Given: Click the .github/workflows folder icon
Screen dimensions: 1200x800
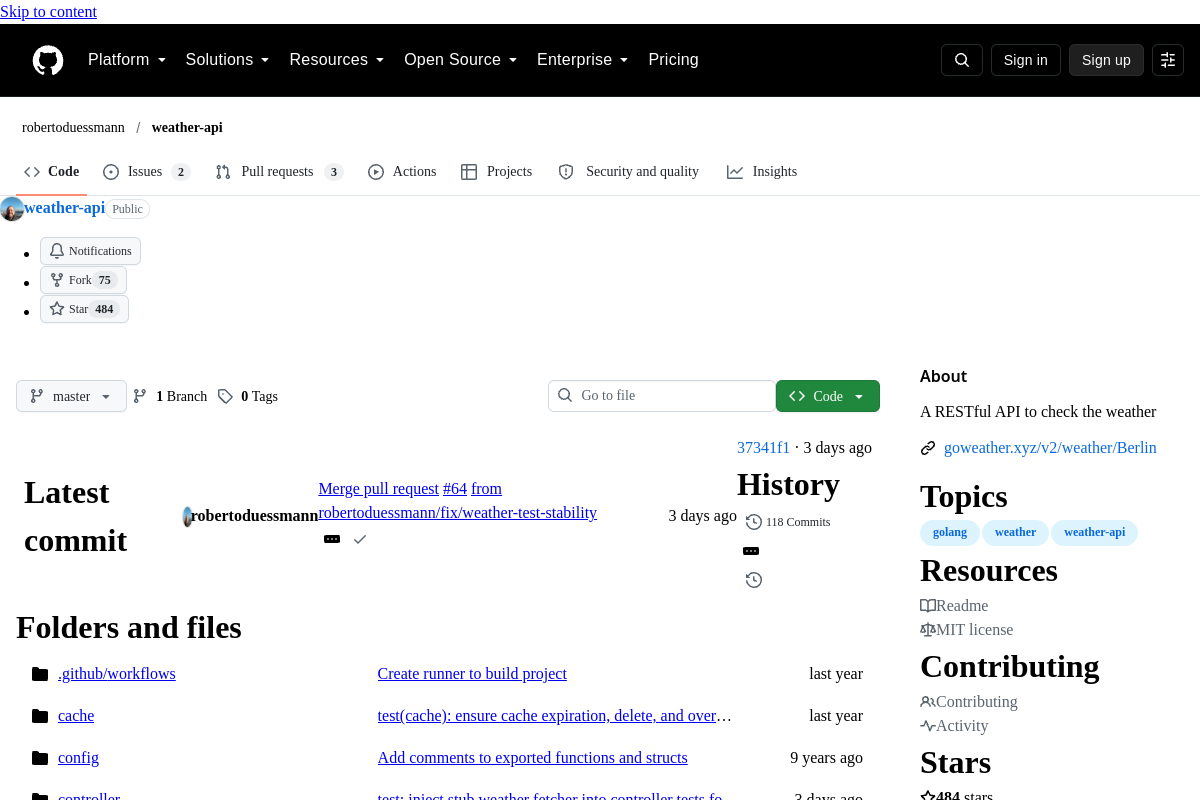Looking at the screenshot, I should (40, 674).
